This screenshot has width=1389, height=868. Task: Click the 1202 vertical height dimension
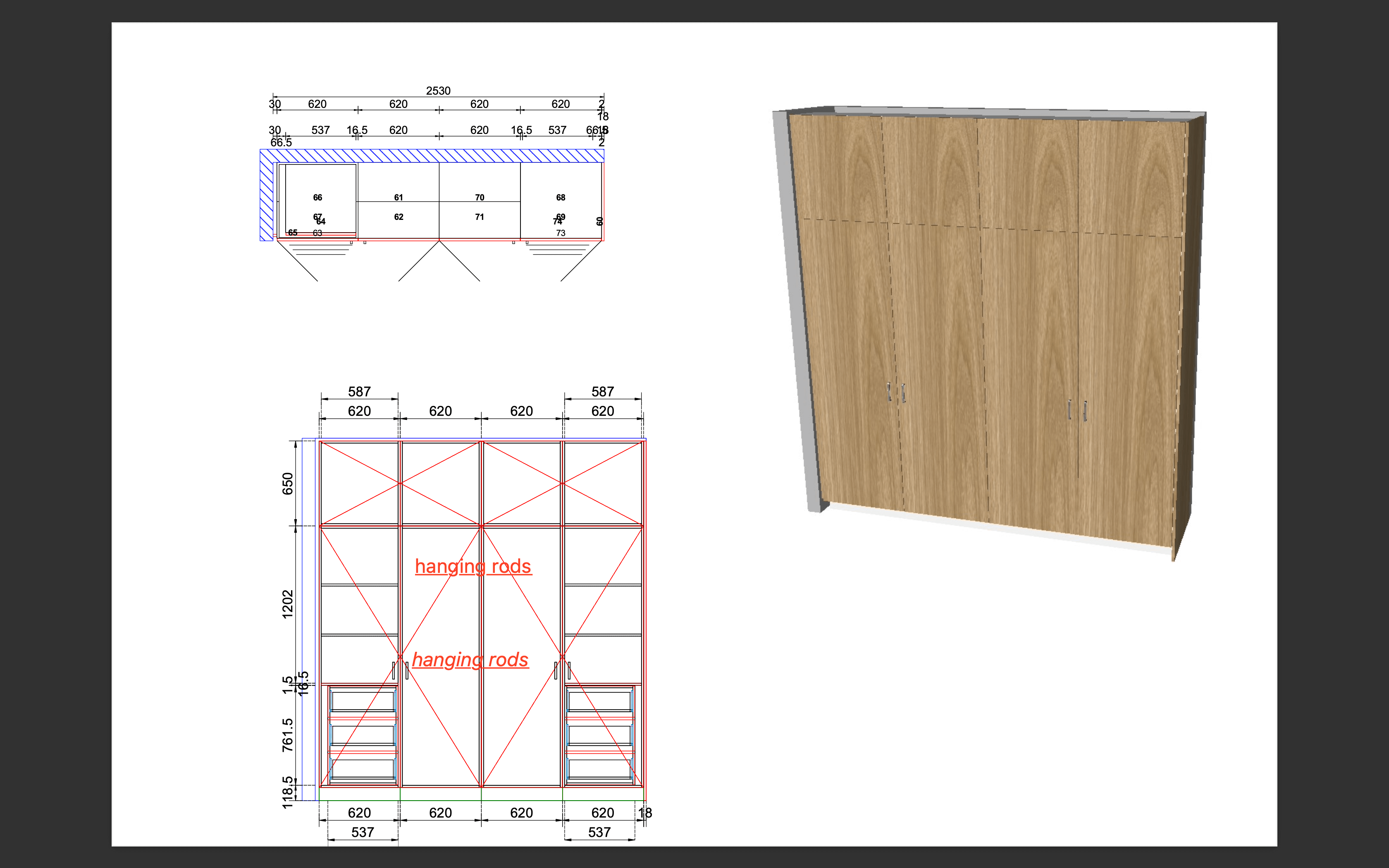tap(288, 604)
